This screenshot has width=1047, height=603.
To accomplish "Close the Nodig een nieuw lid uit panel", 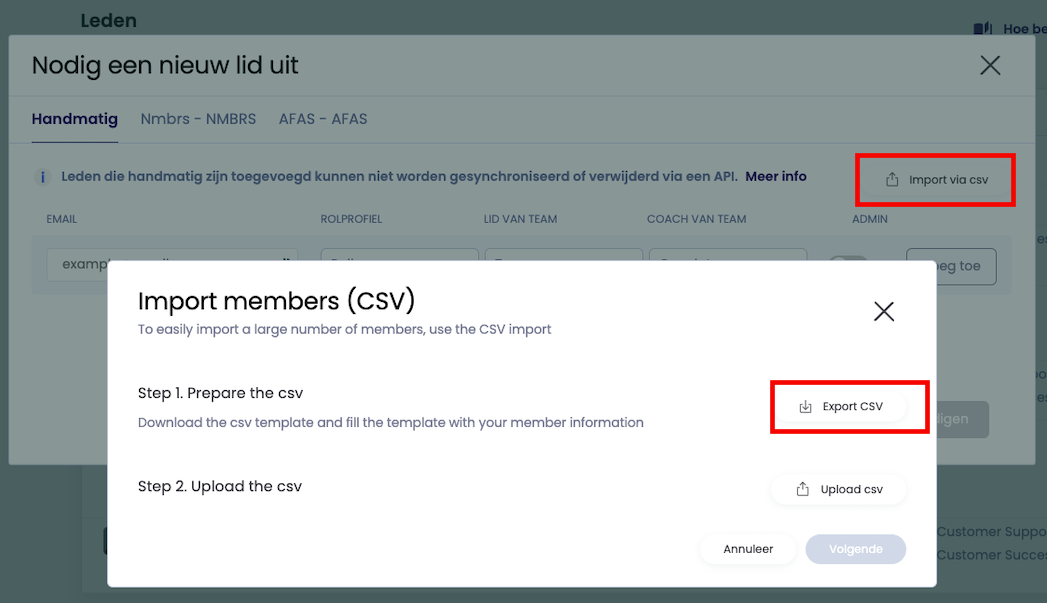I will [x=990, y=66].
